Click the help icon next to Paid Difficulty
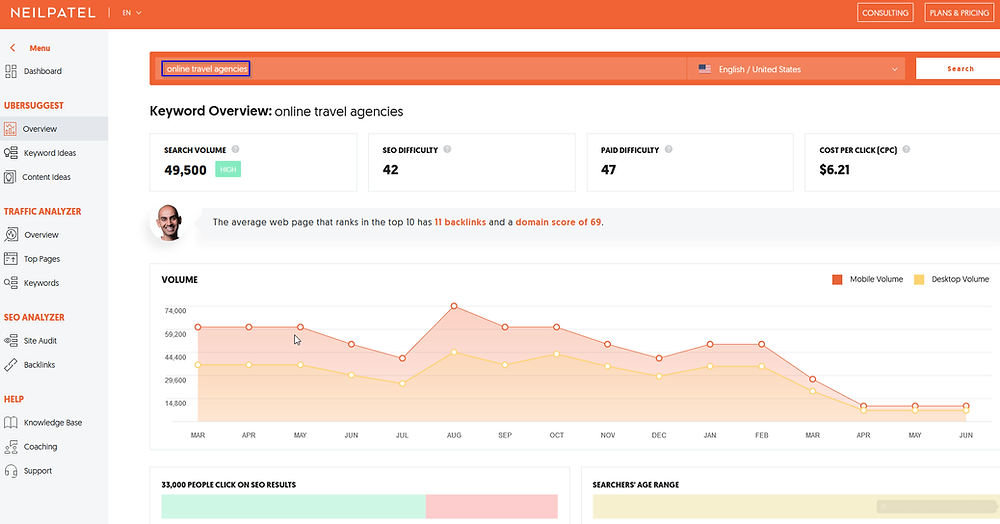1000x524 pixels. pyautogui.click(x=668, y=149)
